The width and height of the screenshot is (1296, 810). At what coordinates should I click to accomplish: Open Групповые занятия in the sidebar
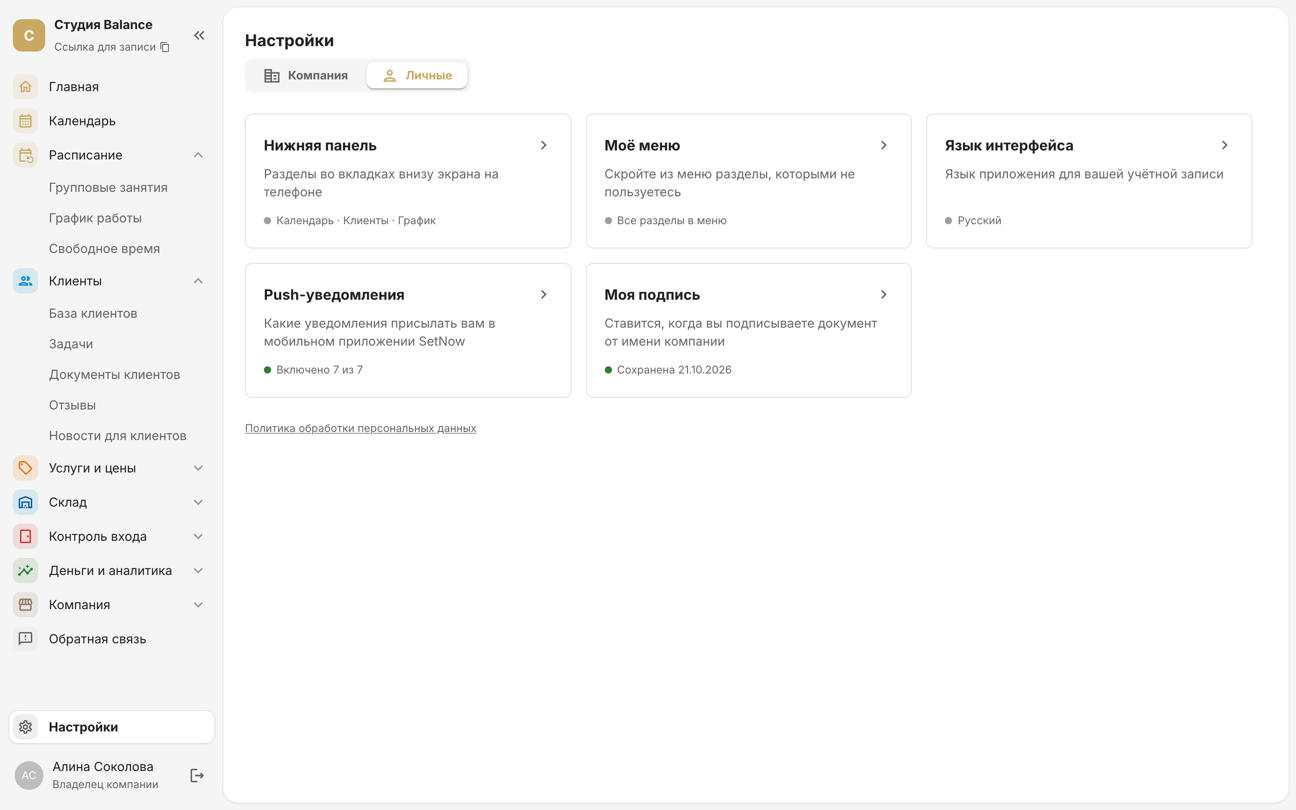108,187
